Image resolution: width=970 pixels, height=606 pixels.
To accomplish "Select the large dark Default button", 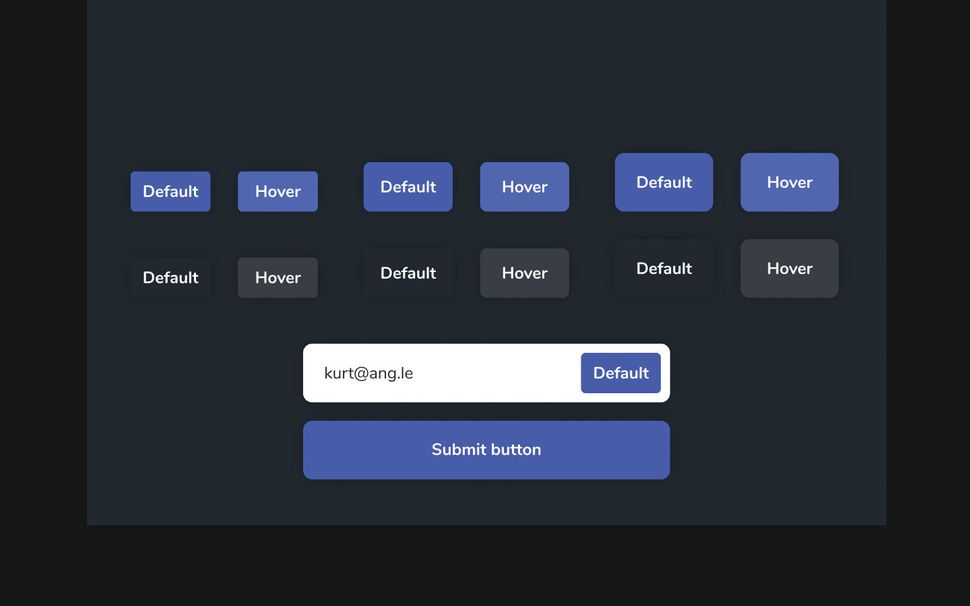I will 663,268.
